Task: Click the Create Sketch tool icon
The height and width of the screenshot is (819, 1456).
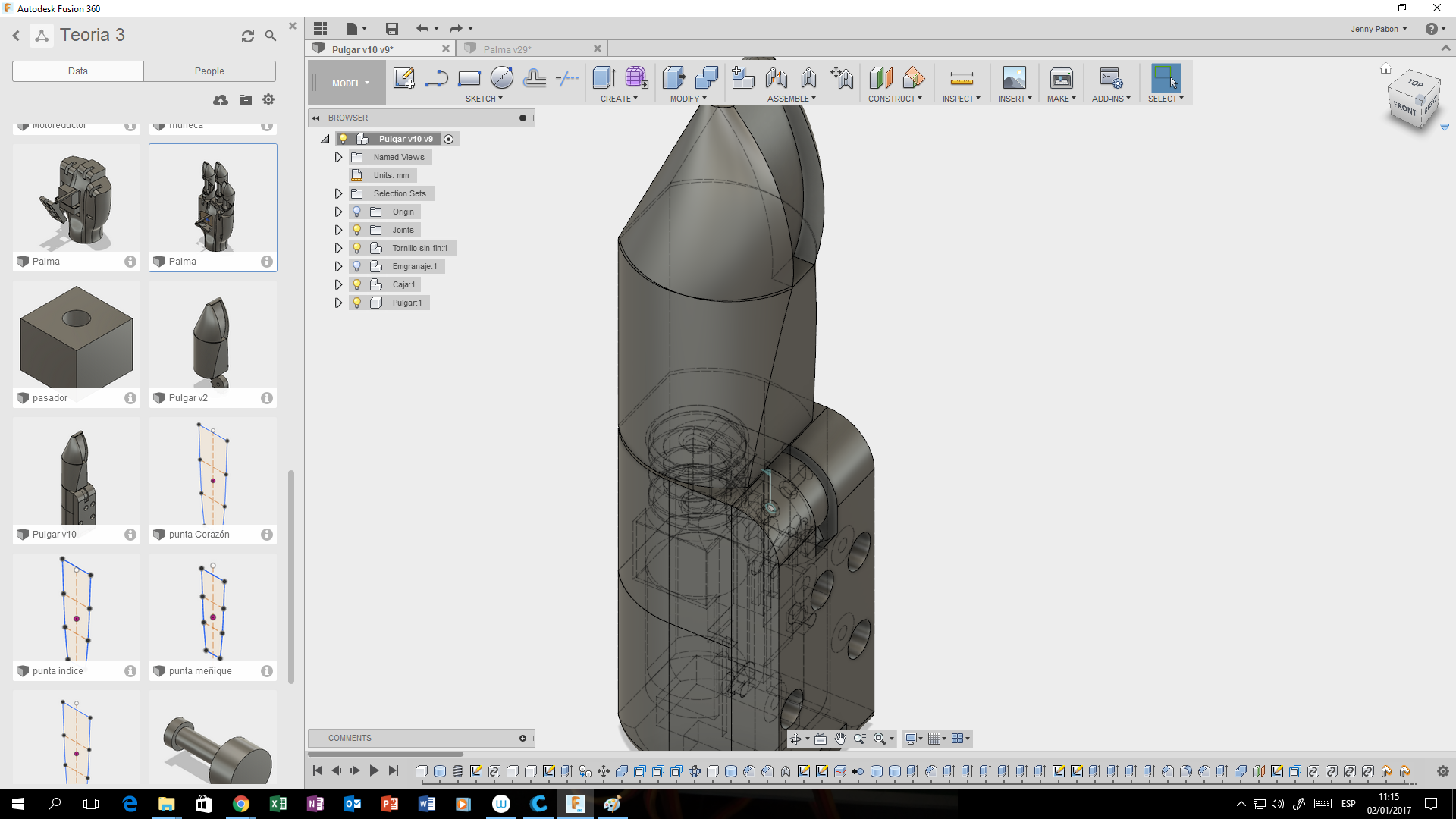Action: [403, 78]
